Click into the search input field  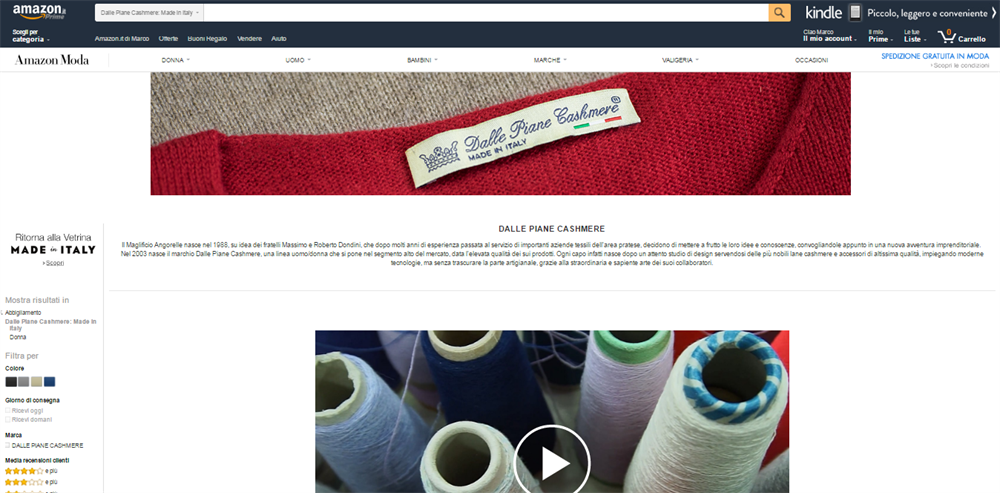click(x=486, y=13)
